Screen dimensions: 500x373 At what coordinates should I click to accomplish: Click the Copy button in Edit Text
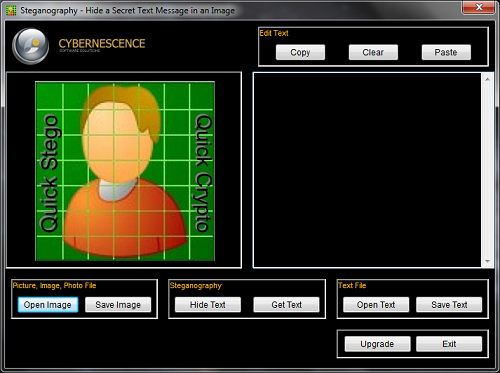click(x=300, y=52)
